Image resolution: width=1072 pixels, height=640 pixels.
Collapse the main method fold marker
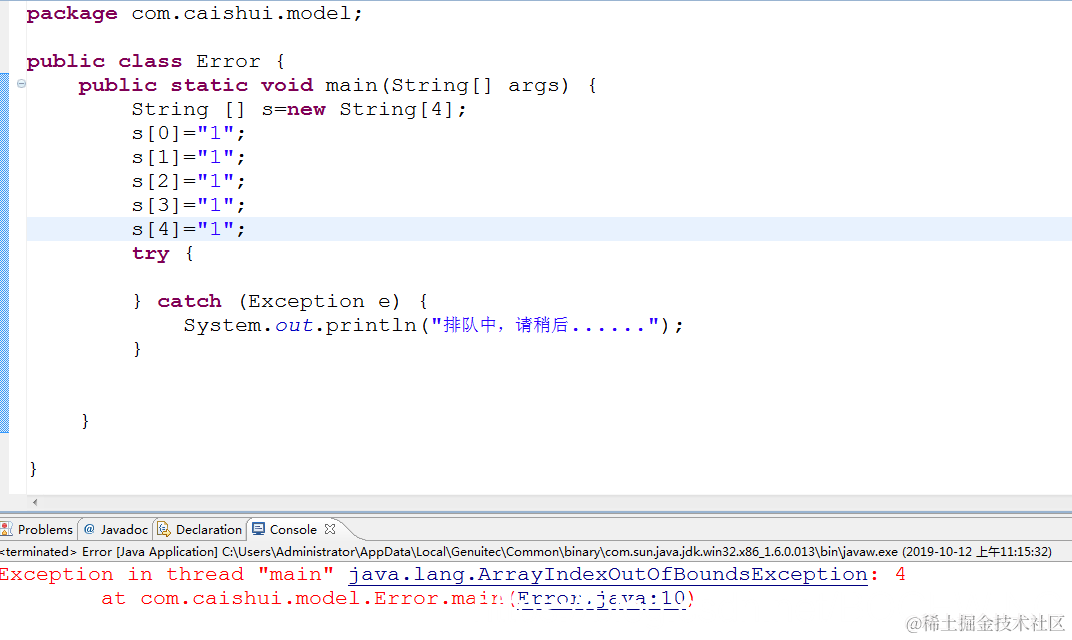tap(21, 83)
